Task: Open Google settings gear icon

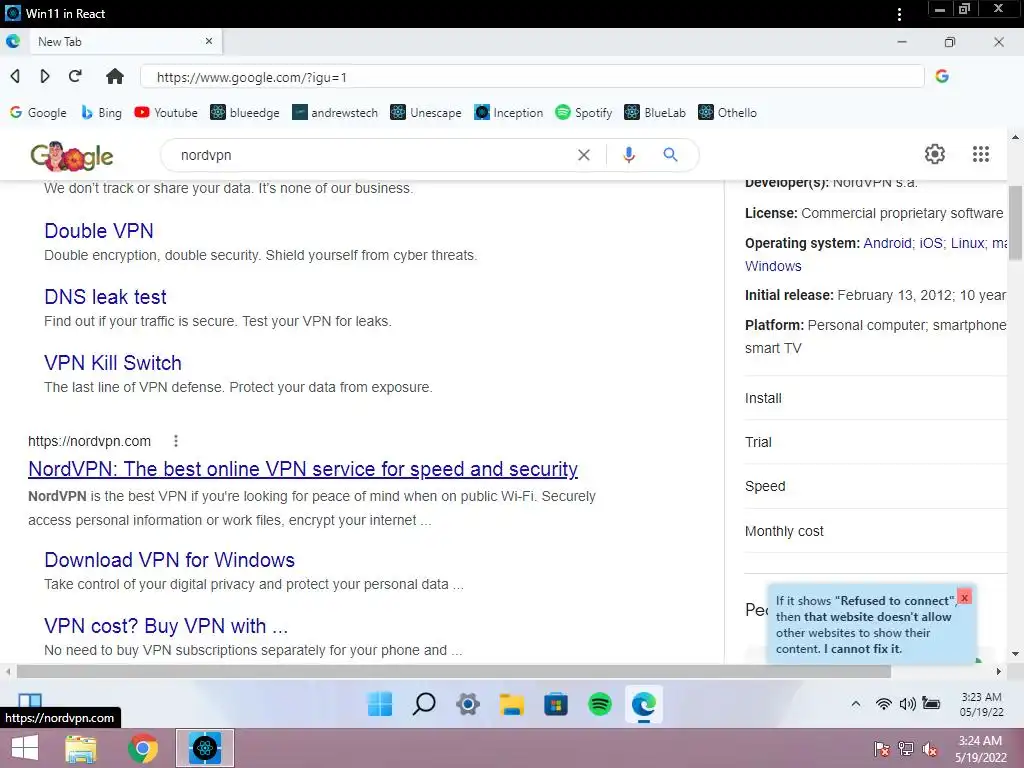Action: pos(935,153)
